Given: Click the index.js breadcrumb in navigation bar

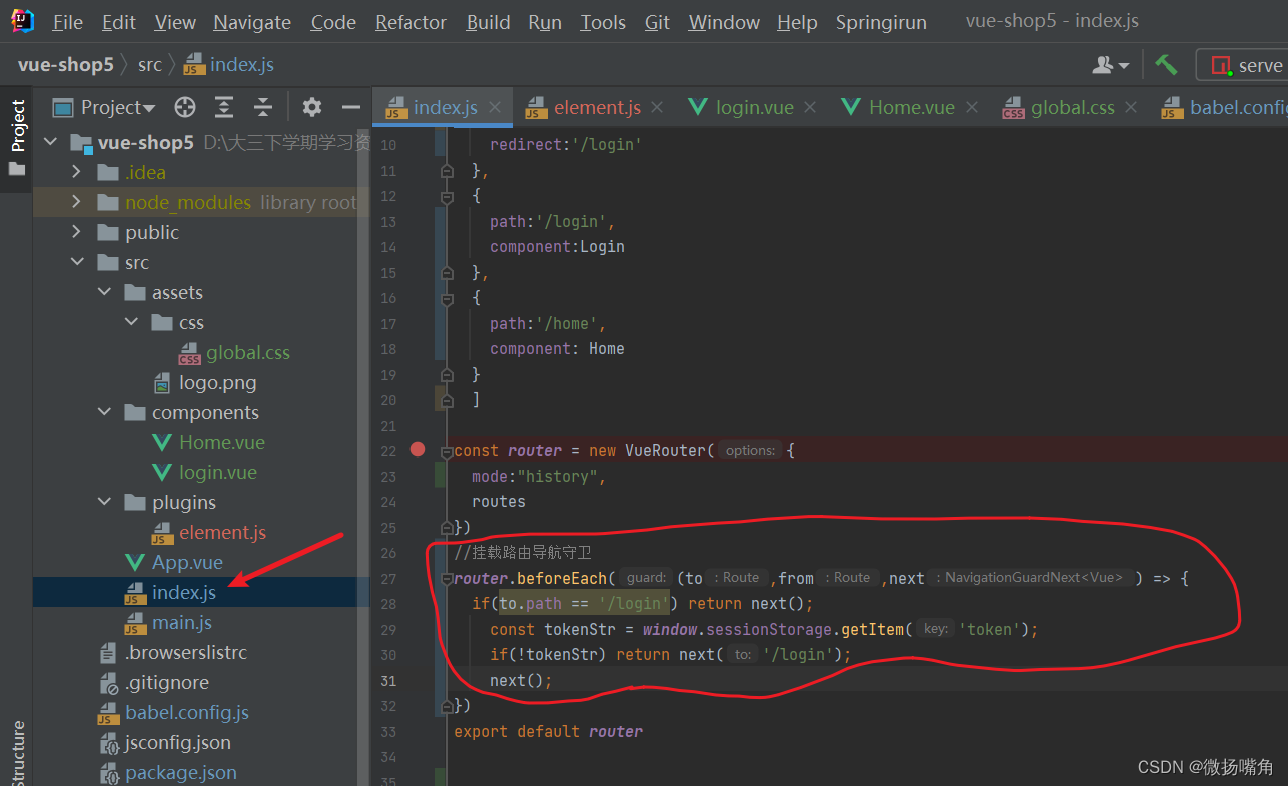Looking at the screenshot, I should click(x=228, y=65).
